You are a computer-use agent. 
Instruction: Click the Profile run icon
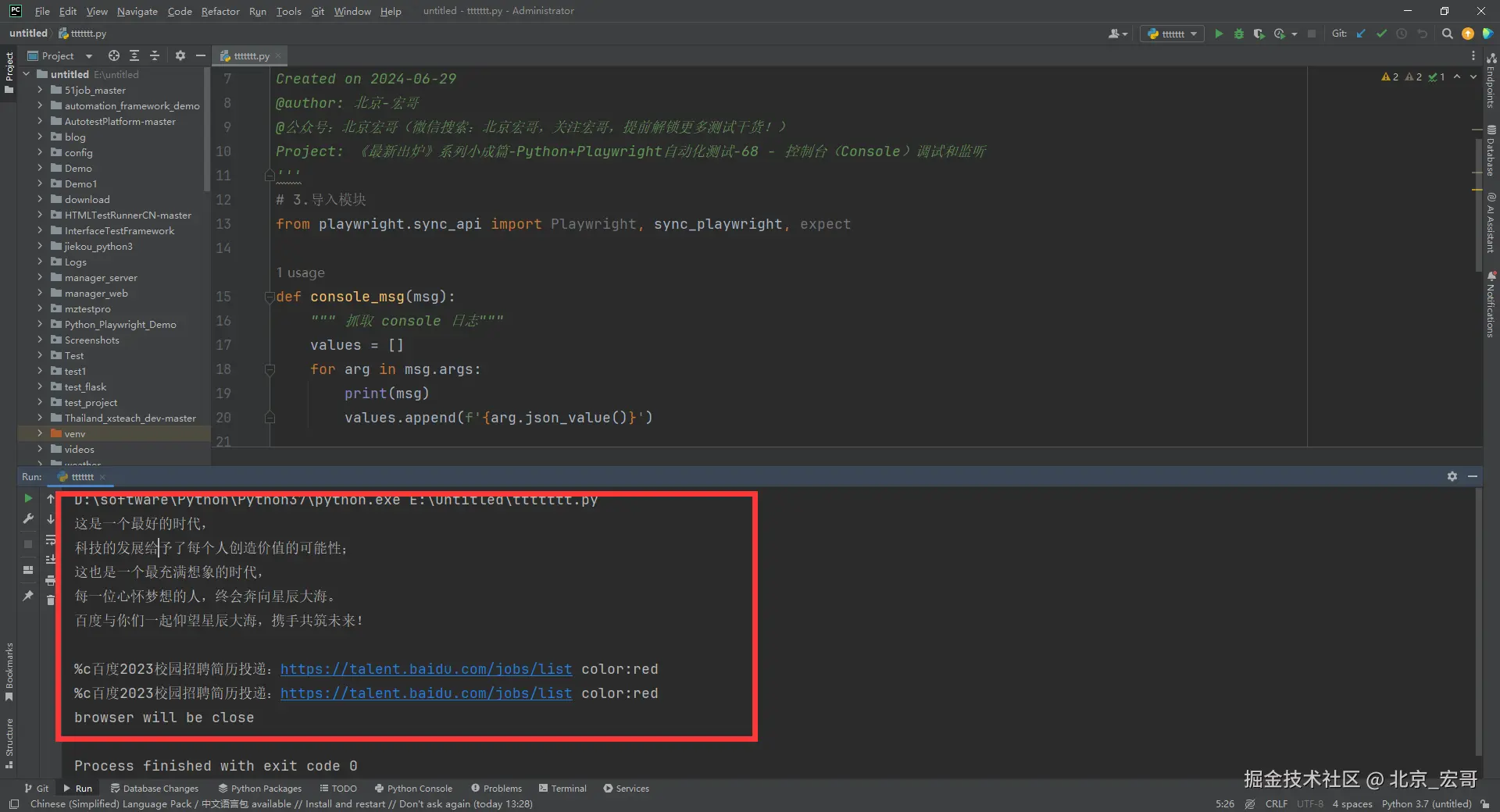(1279, 34)
